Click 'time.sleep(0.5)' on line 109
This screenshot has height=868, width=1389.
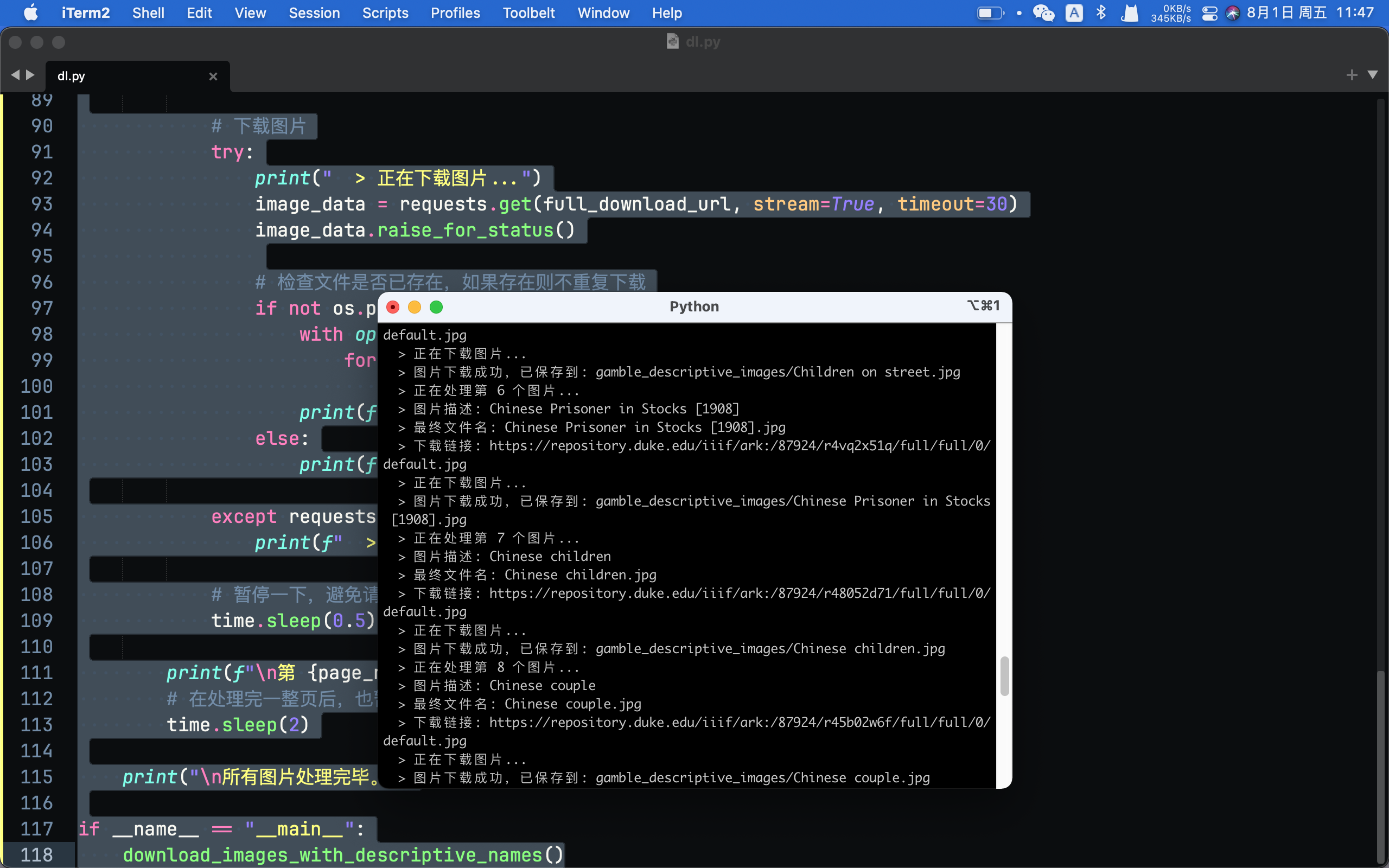(x=294, y=621)
